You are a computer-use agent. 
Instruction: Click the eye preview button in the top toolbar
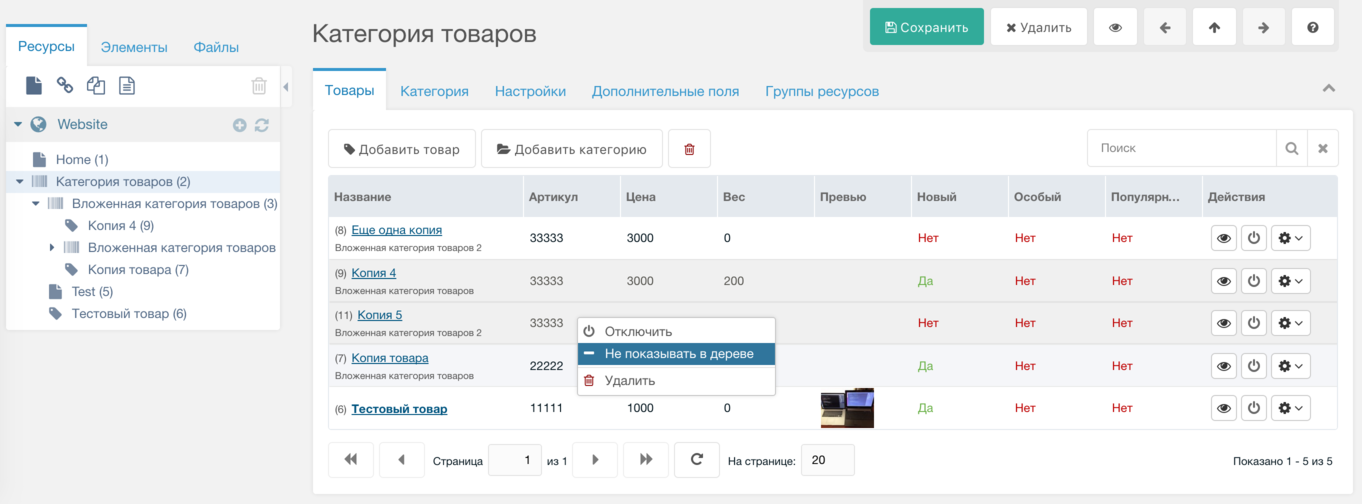[1115, 28]
